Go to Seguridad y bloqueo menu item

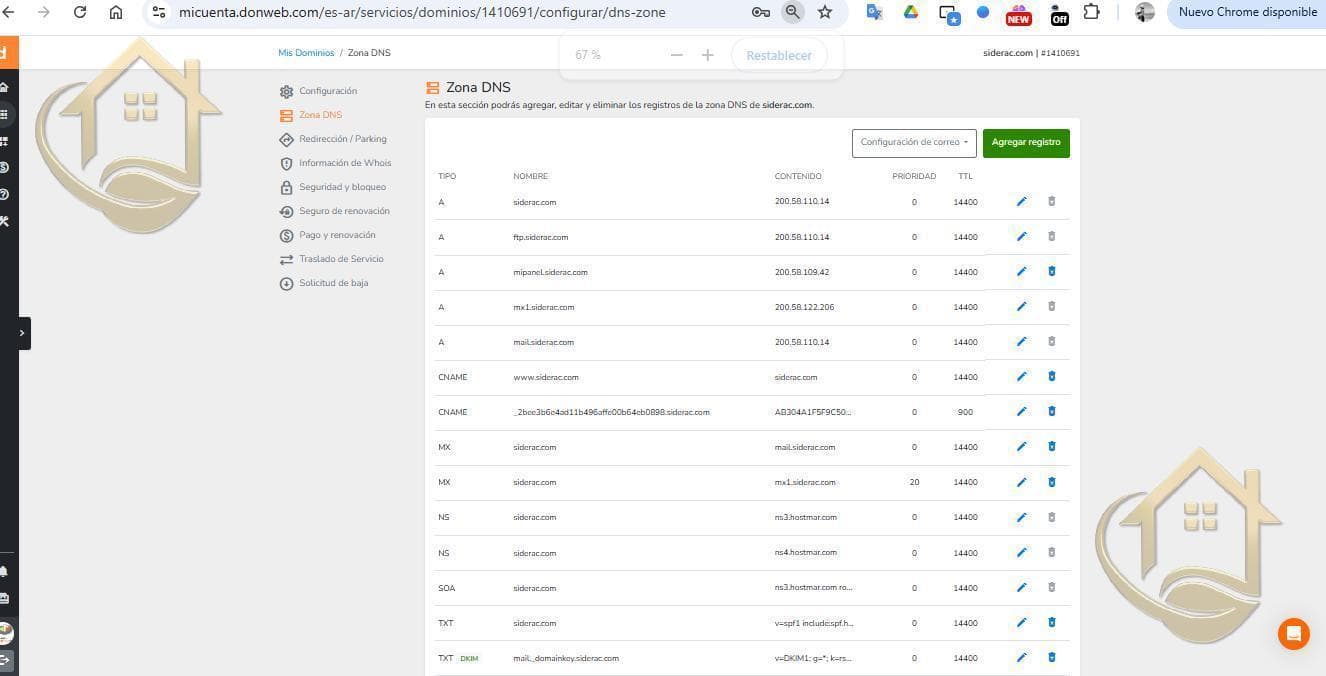[342, 187]
